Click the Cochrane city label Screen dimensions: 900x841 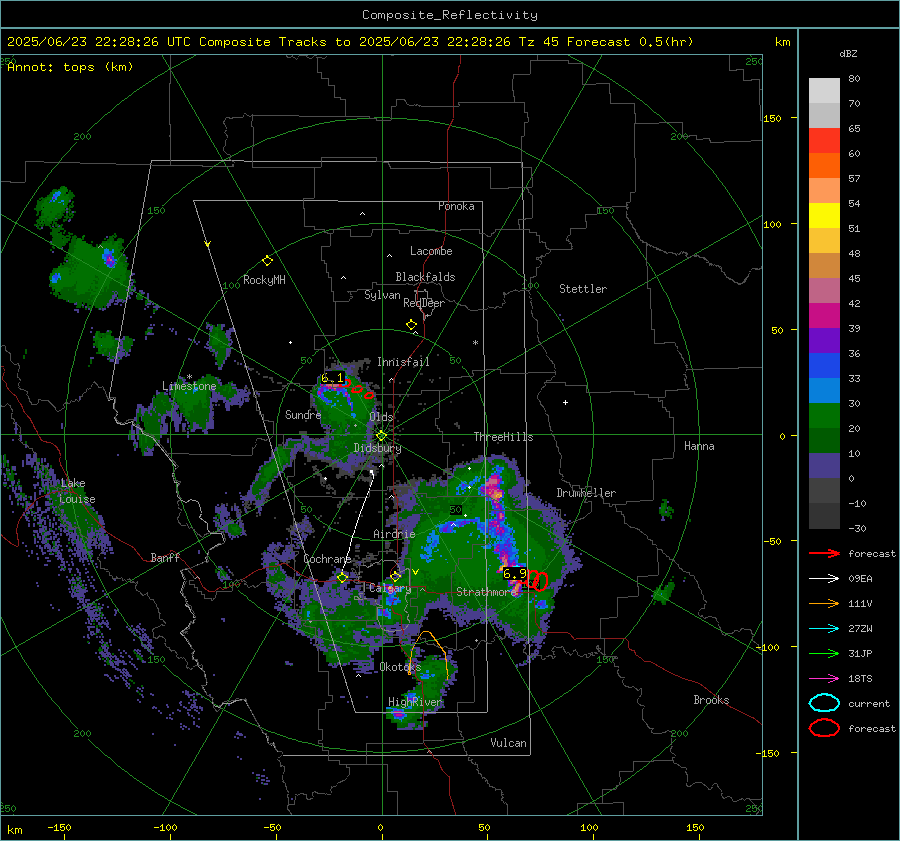pos(327,559)
